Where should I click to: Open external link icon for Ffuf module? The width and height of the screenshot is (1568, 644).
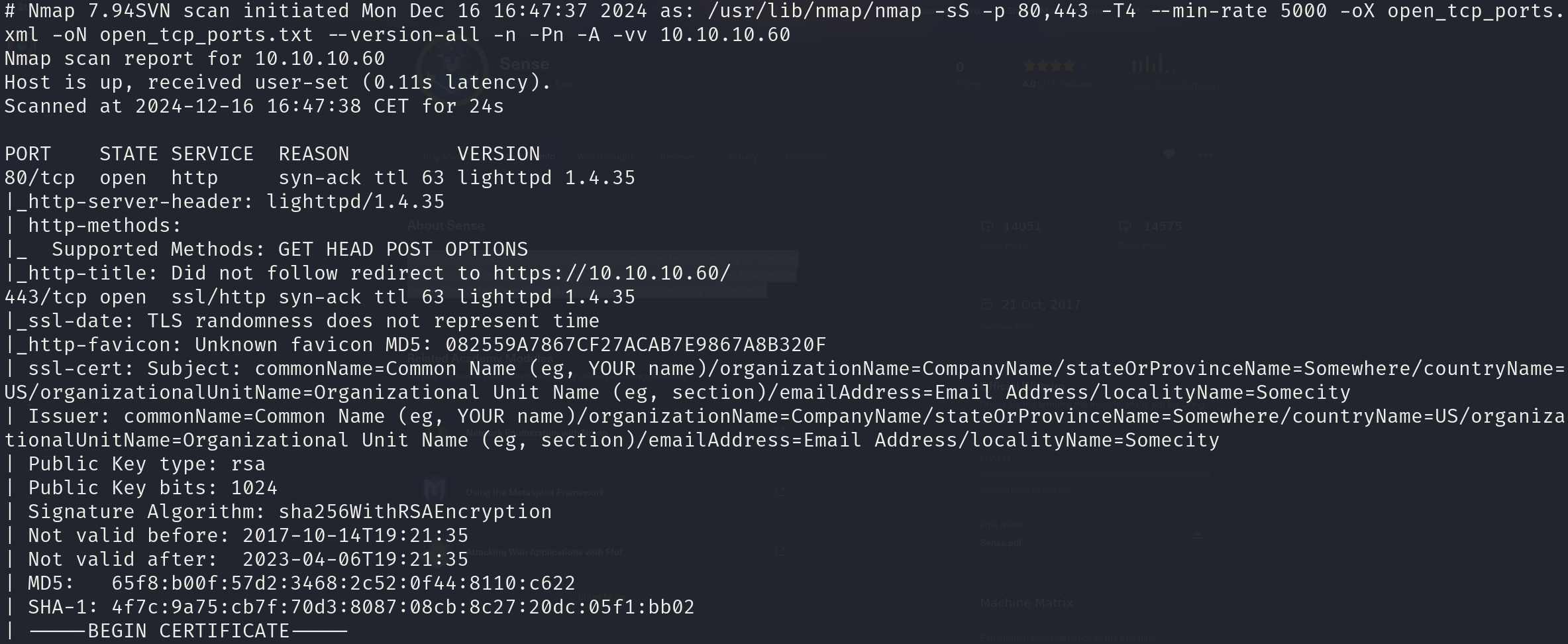[x=780, y=551]
